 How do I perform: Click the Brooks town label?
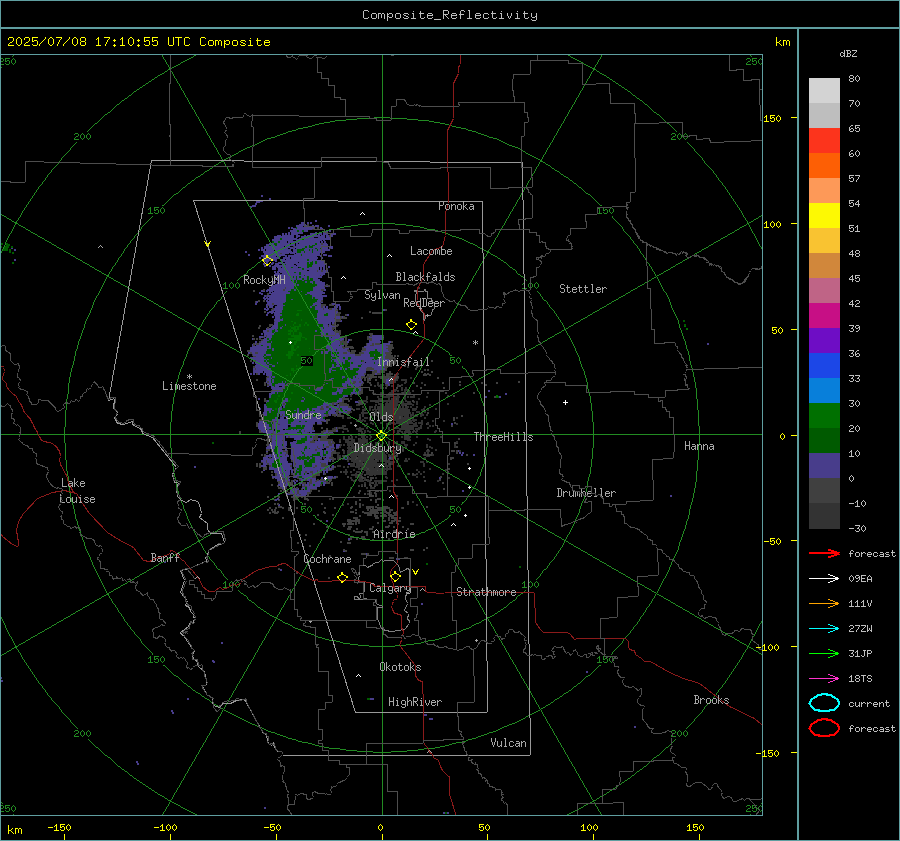[x=711, y=700]
